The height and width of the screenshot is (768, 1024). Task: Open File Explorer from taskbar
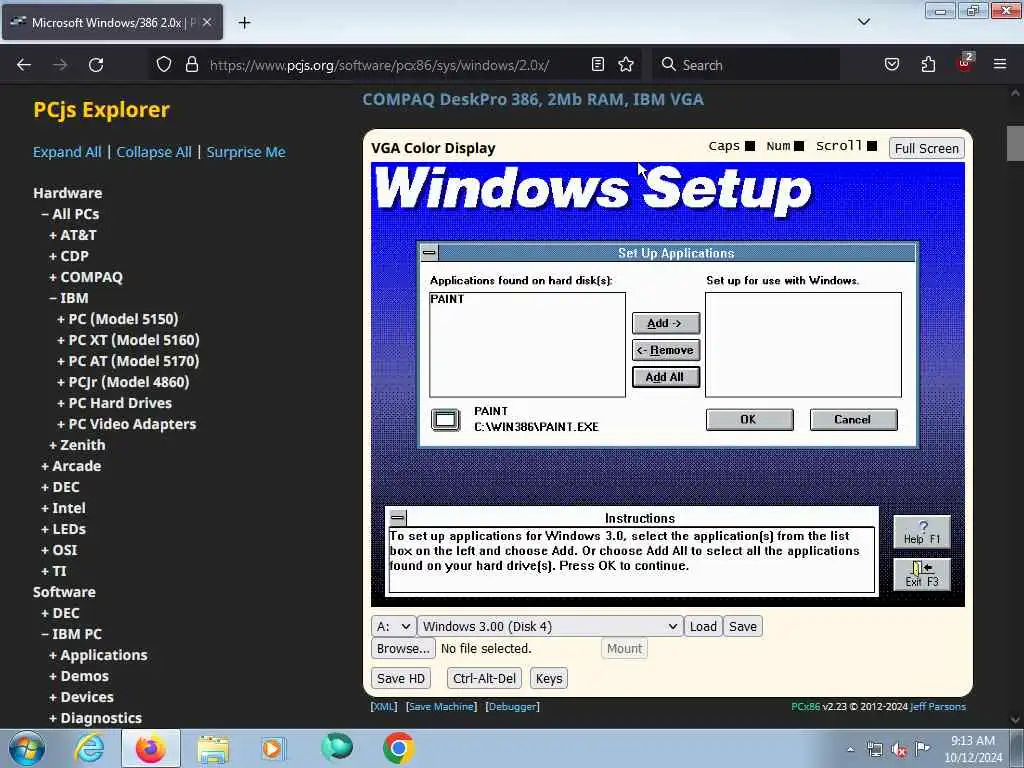tap(213, 748)
